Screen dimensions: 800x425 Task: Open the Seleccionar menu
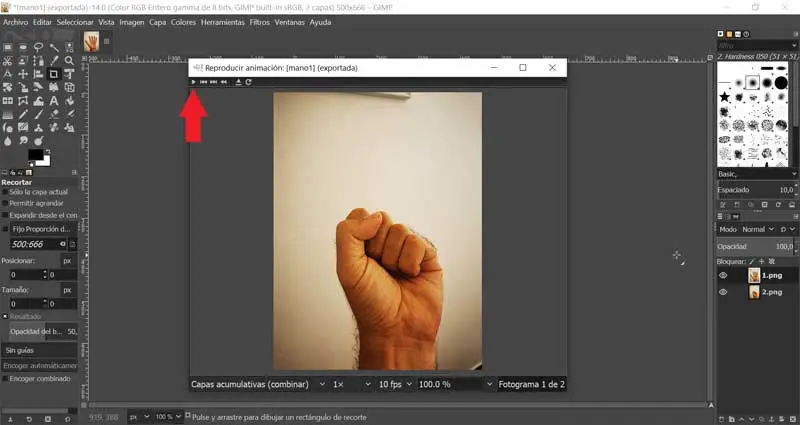(x=75, y=22)
